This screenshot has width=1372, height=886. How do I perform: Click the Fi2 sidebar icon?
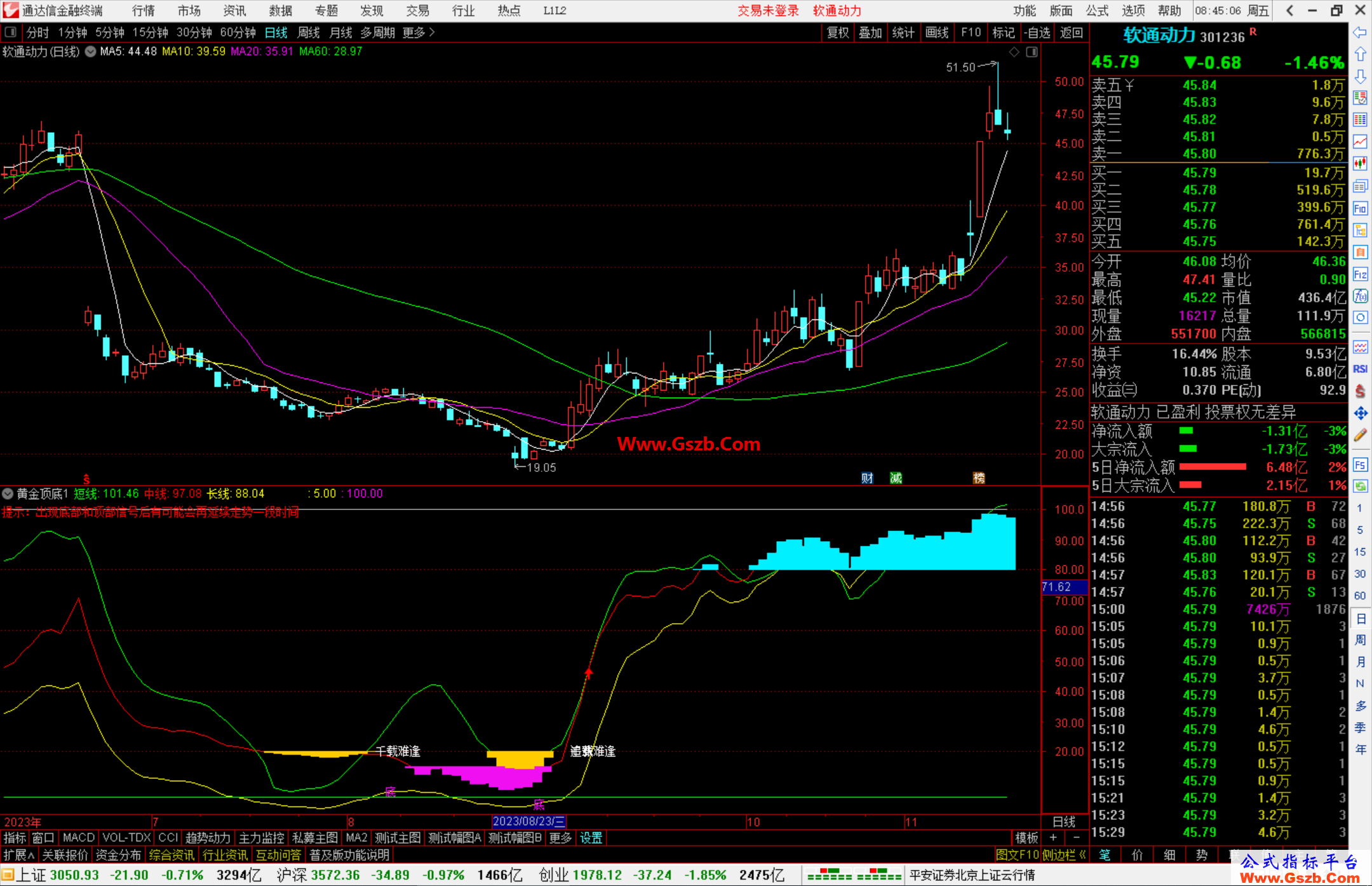pos(1360,274)
